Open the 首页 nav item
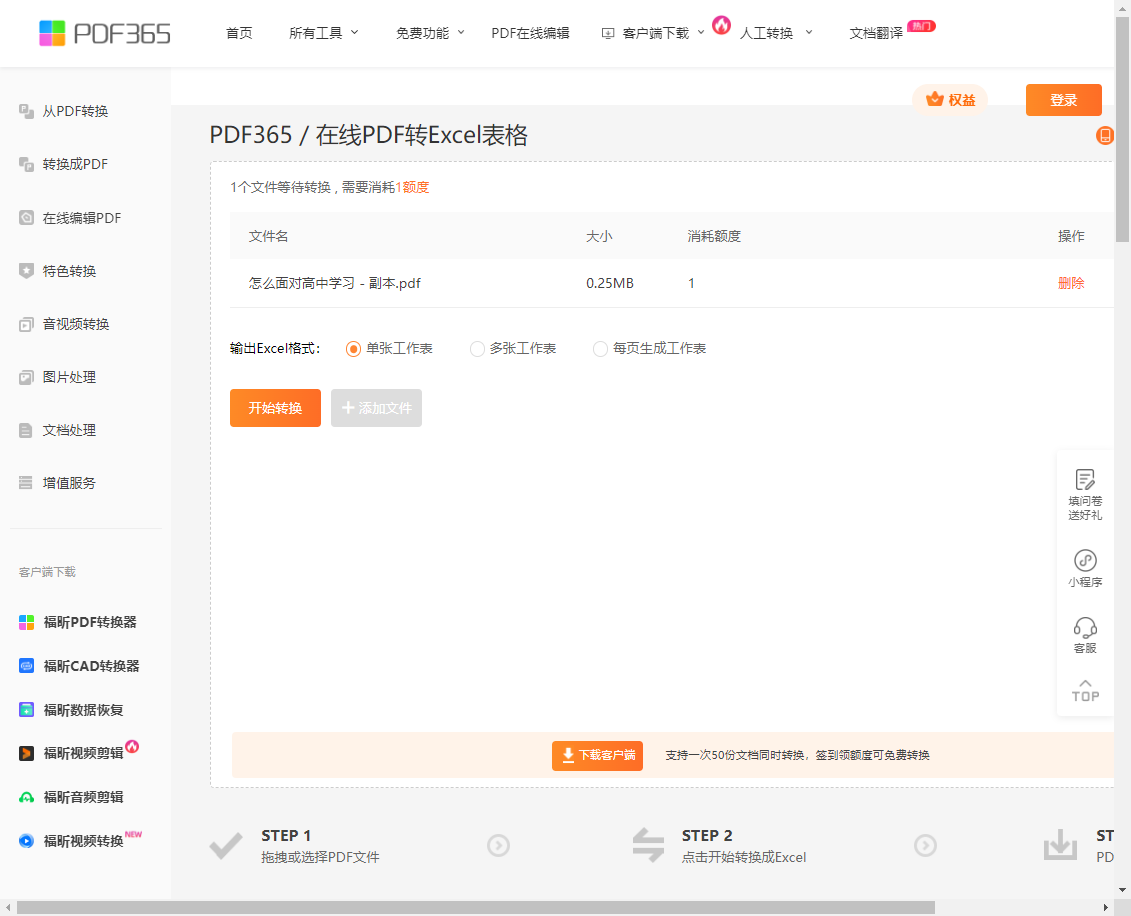 239,33
